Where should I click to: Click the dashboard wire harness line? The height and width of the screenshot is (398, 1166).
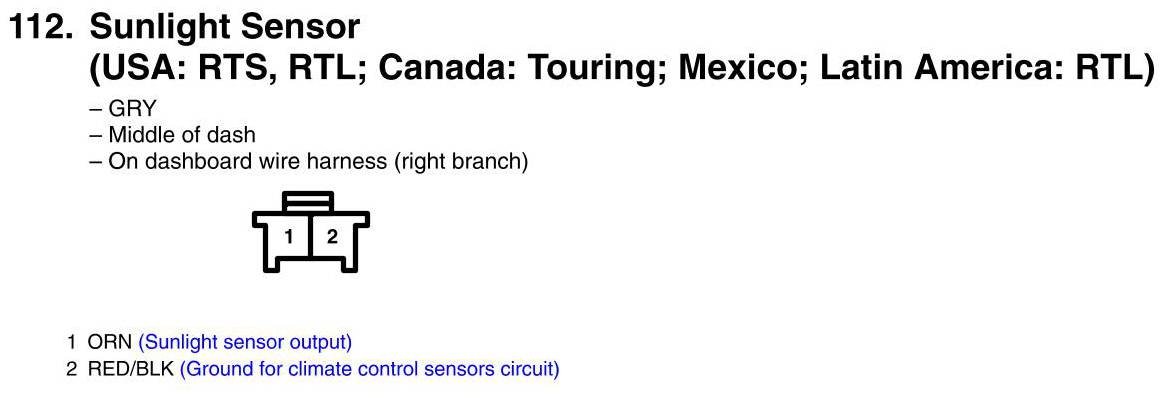(x=309, y=161)
